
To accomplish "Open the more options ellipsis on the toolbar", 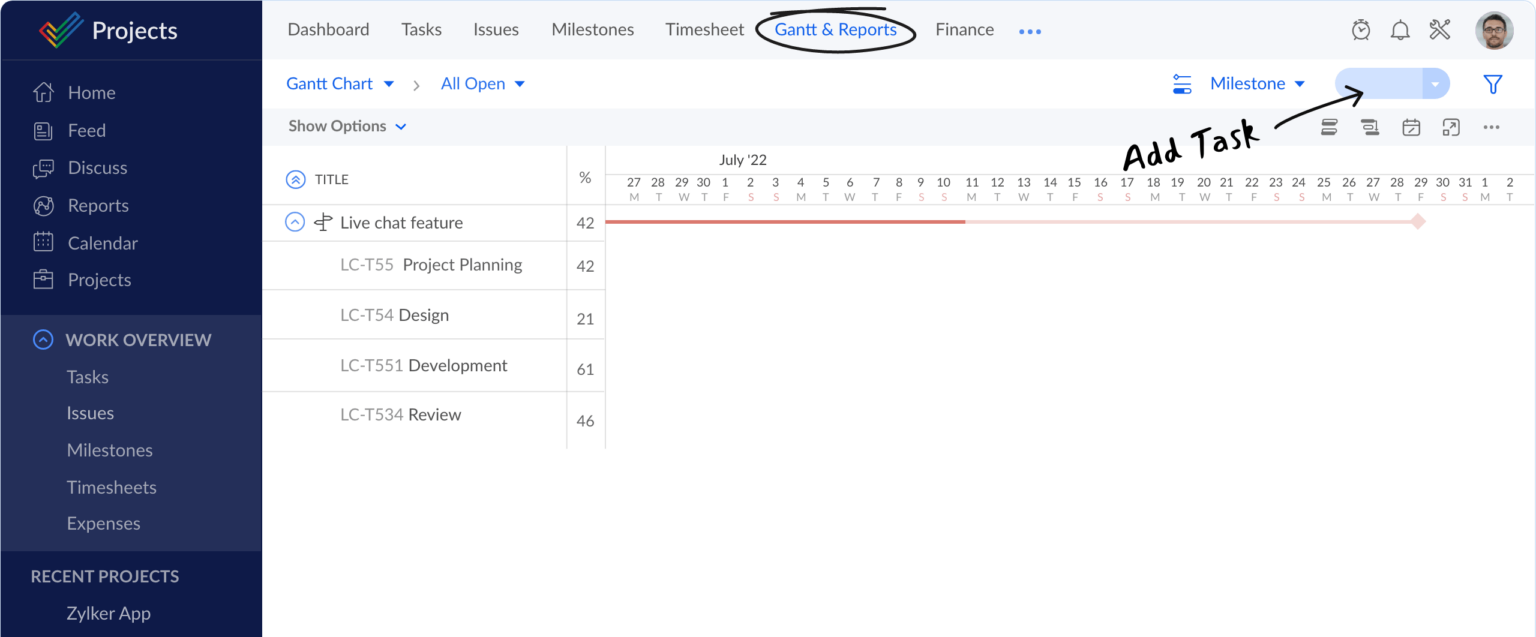I will [x=1492, y=127].
